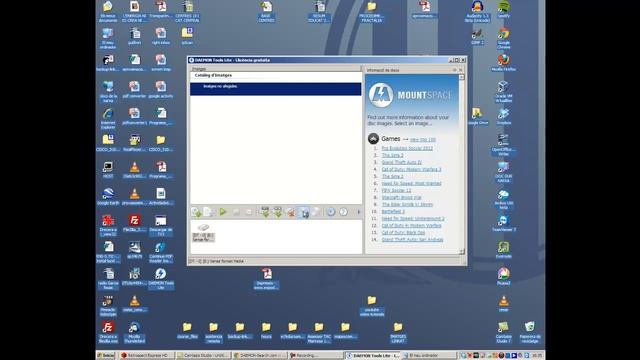Image resolution: width=640 pixels, height=360 pixels.
Task: Open the 'view top 100' games link
Action: click(x=423, y=140)
